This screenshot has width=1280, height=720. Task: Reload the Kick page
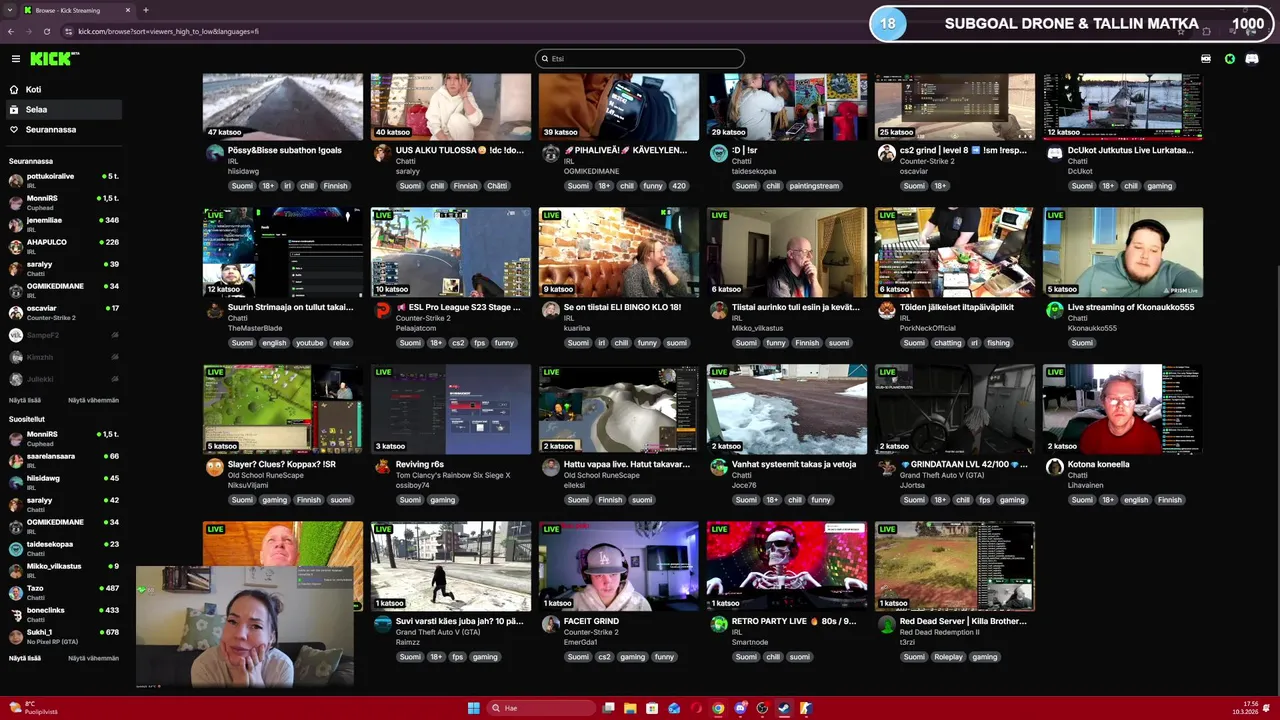coord(46,31)
